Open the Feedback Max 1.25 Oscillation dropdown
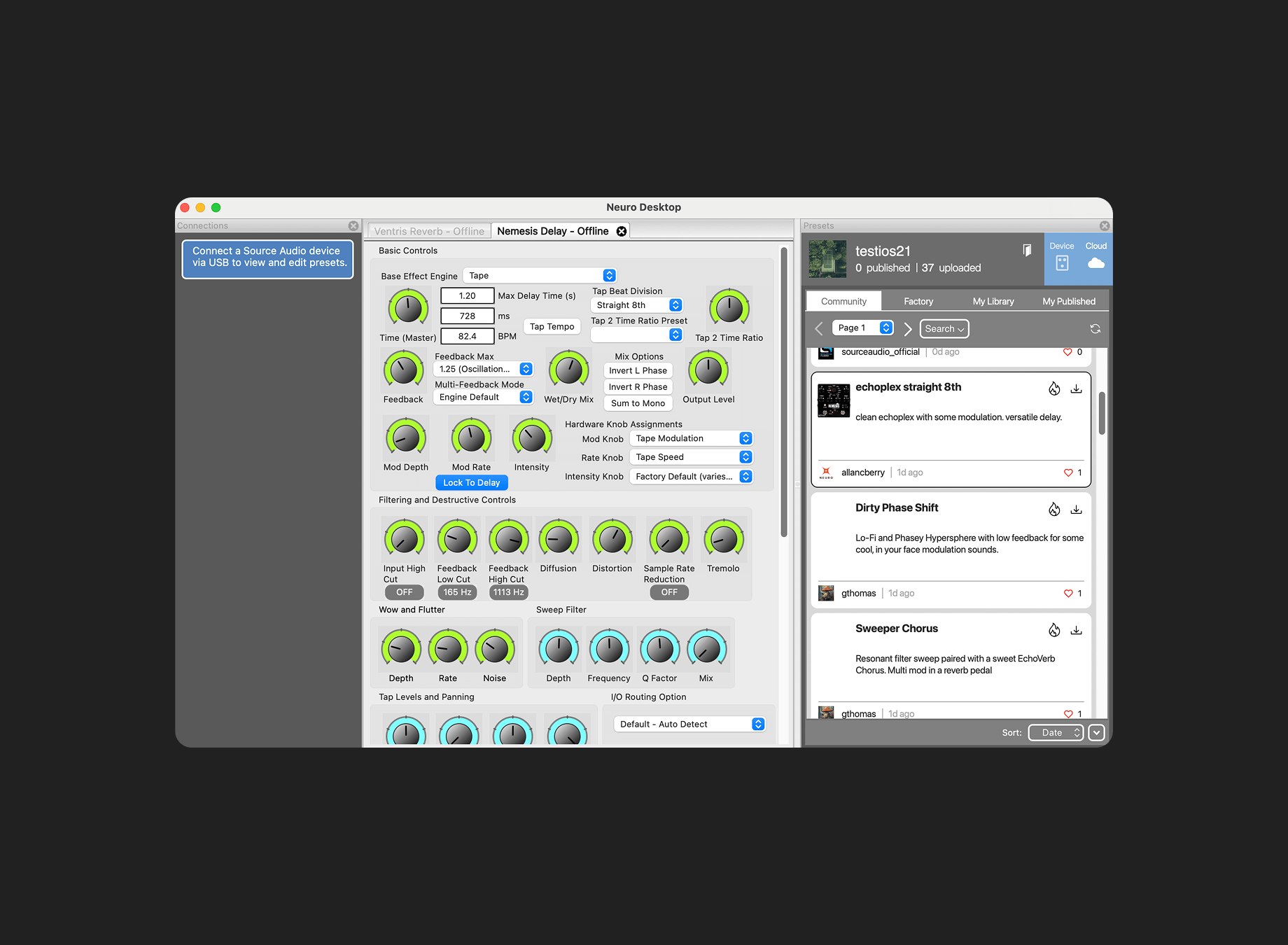The width and height of the screenshot is (1288, 945). [484, 369]
